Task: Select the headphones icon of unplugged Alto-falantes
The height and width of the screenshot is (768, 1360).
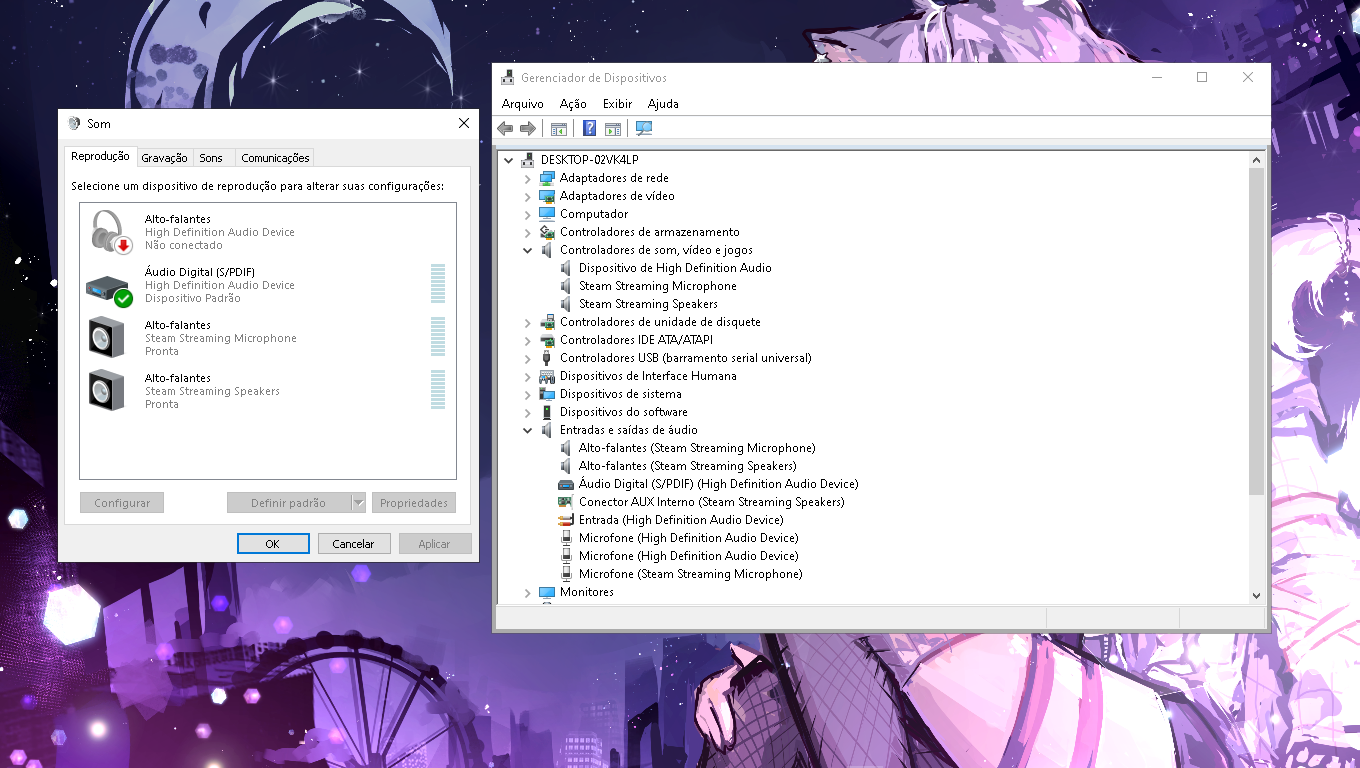Action: coord(110,231)
